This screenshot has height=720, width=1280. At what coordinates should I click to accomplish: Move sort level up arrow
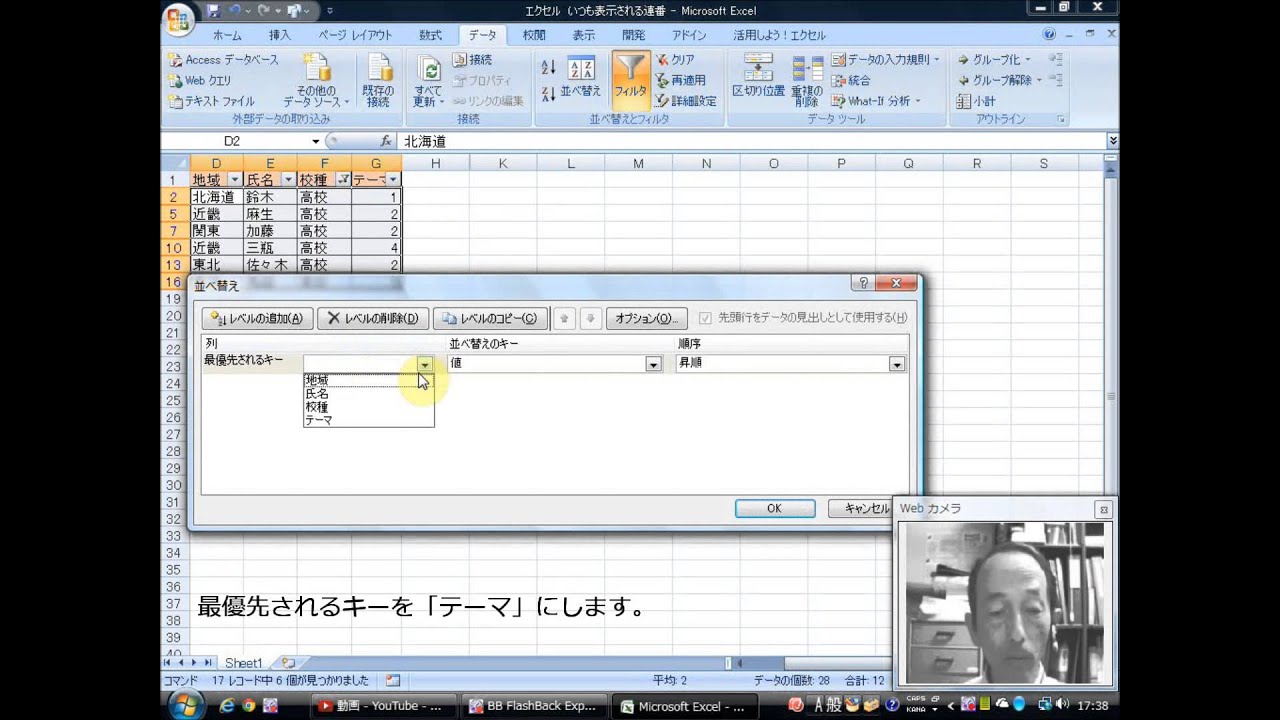click(x=564, y=318)
